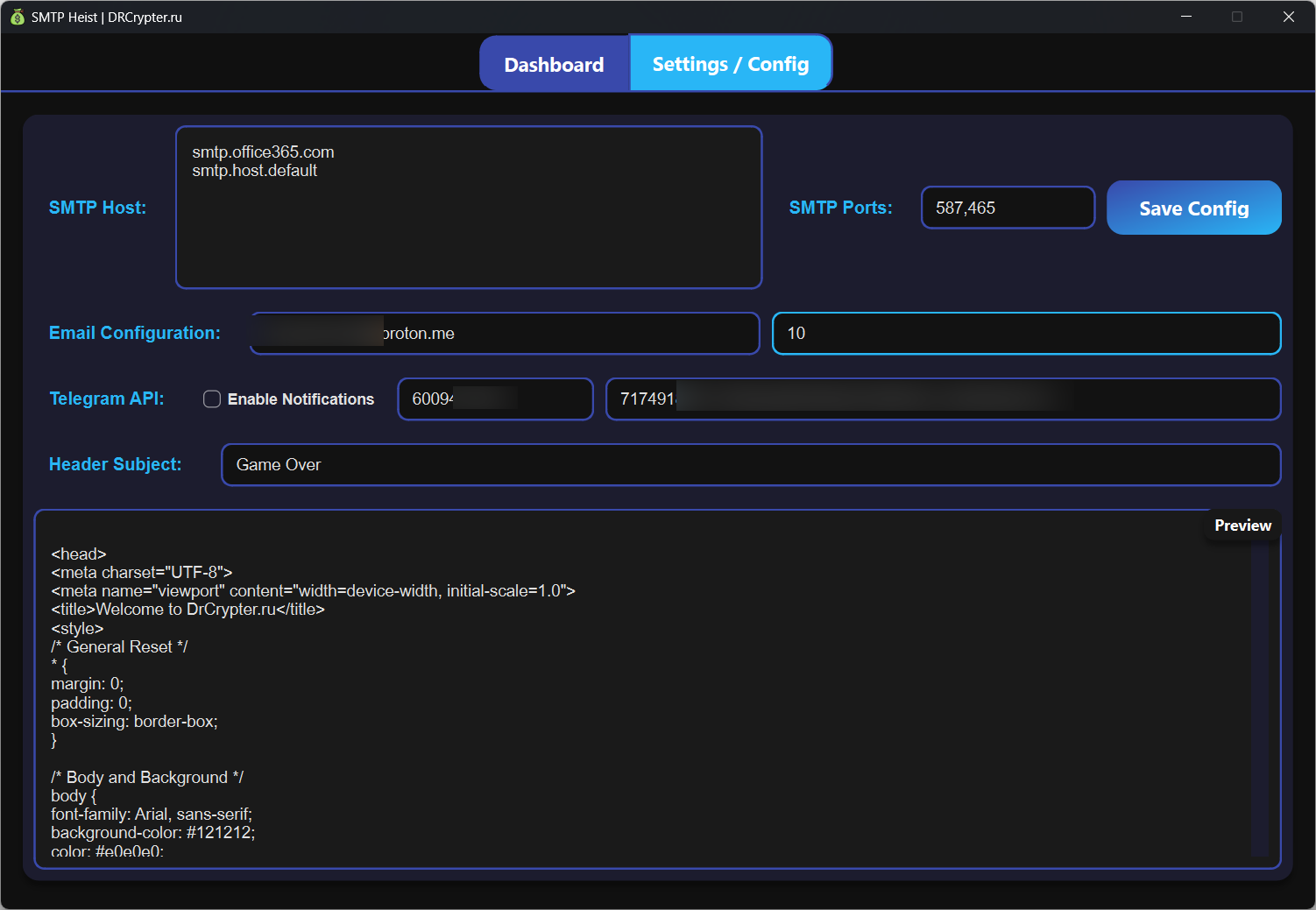Open the HTML Preview
Screen dimensions: 1316x910
click(1242, 525)
